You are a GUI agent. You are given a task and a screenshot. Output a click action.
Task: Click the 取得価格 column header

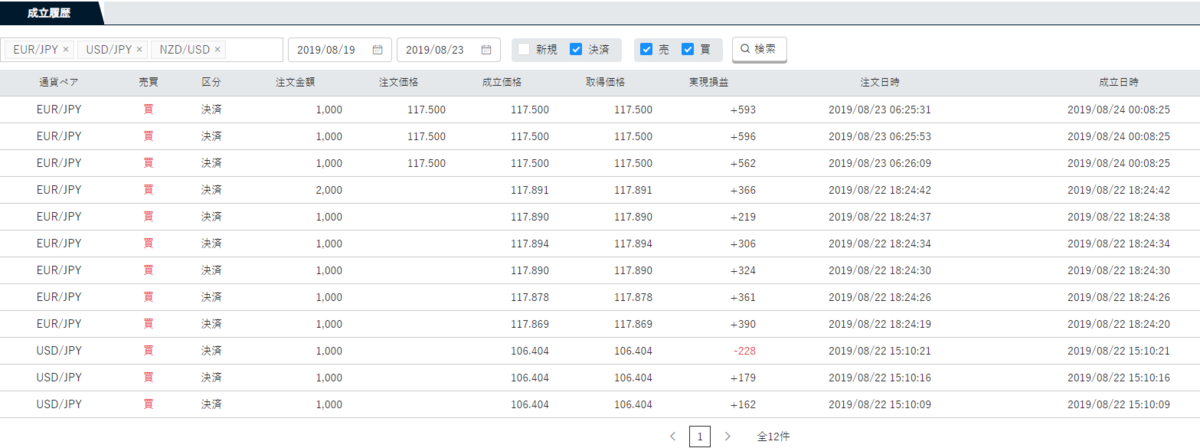tap(606, 83)
